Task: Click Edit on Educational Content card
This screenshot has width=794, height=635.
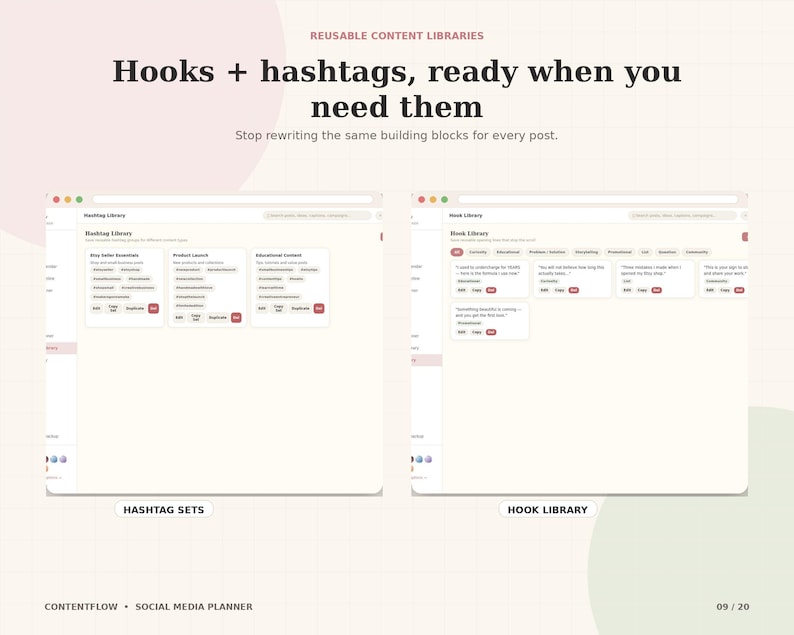Action: (262, 308)
